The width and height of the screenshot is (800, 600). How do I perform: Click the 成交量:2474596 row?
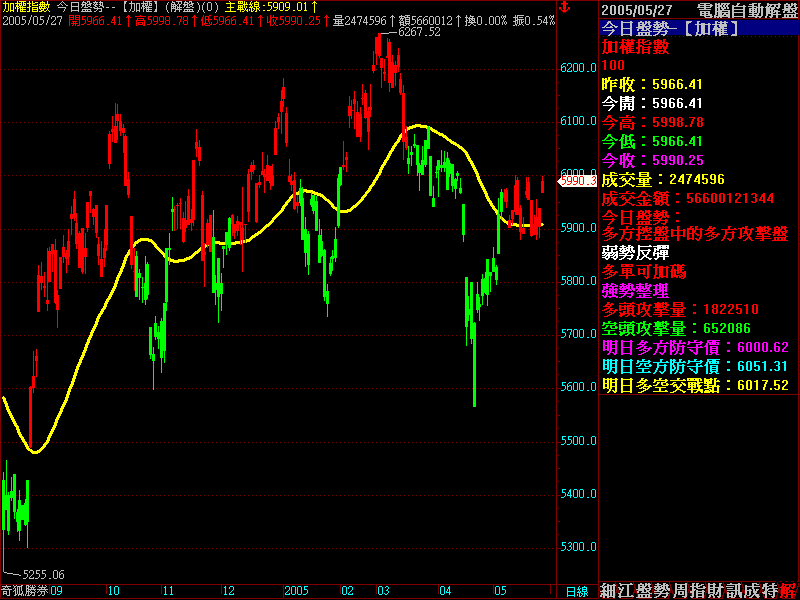663,179
